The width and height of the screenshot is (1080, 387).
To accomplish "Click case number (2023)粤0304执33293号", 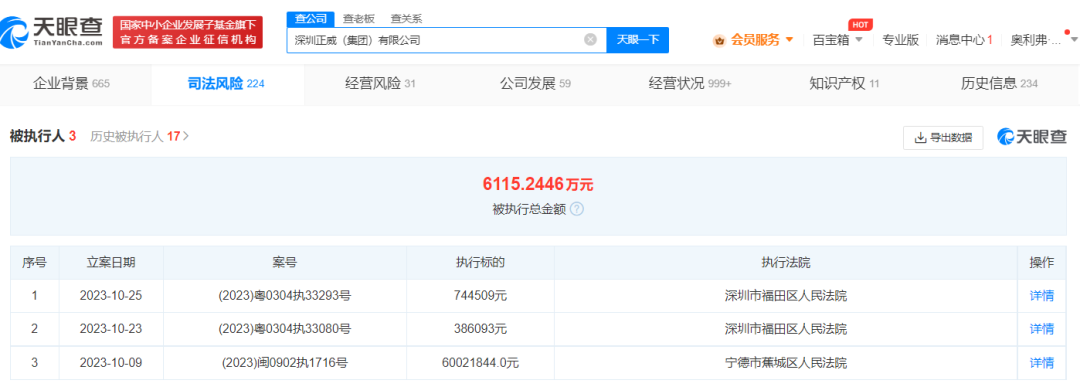I will point(284,296).
